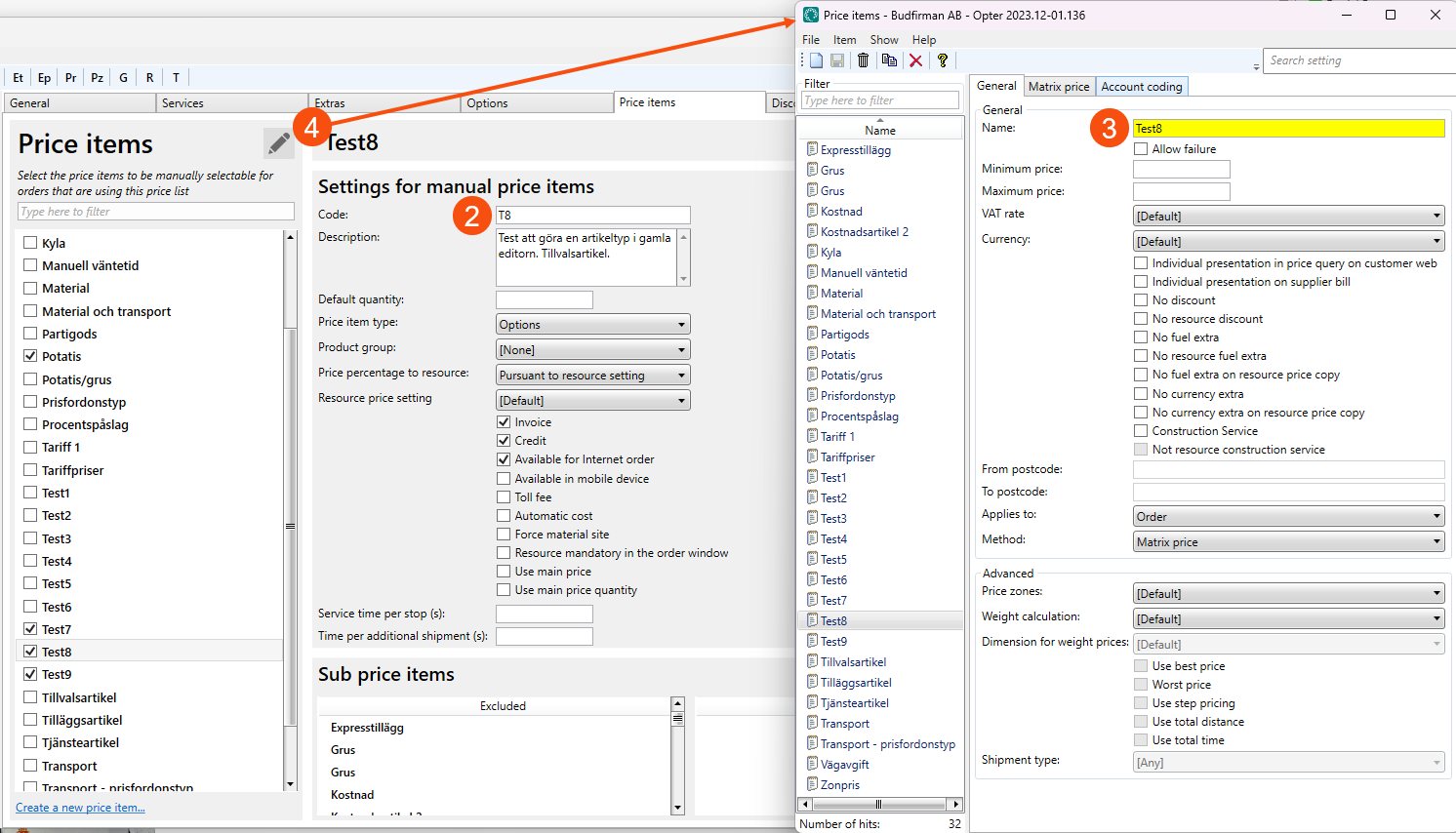
Task: Click the copy item toolbar icon
Action: coord(889,60)
